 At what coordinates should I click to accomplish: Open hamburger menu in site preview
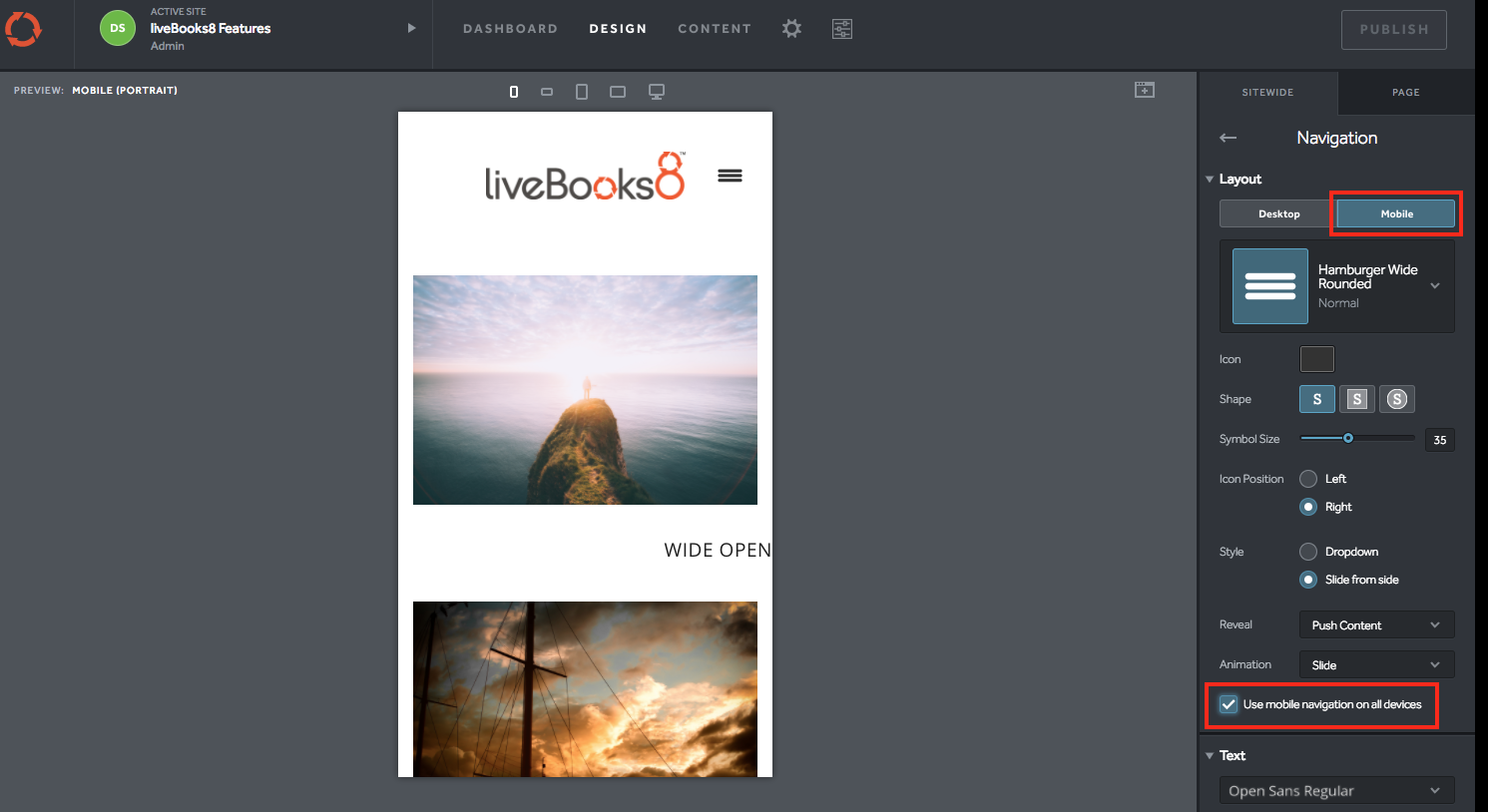tap(730, 176)
